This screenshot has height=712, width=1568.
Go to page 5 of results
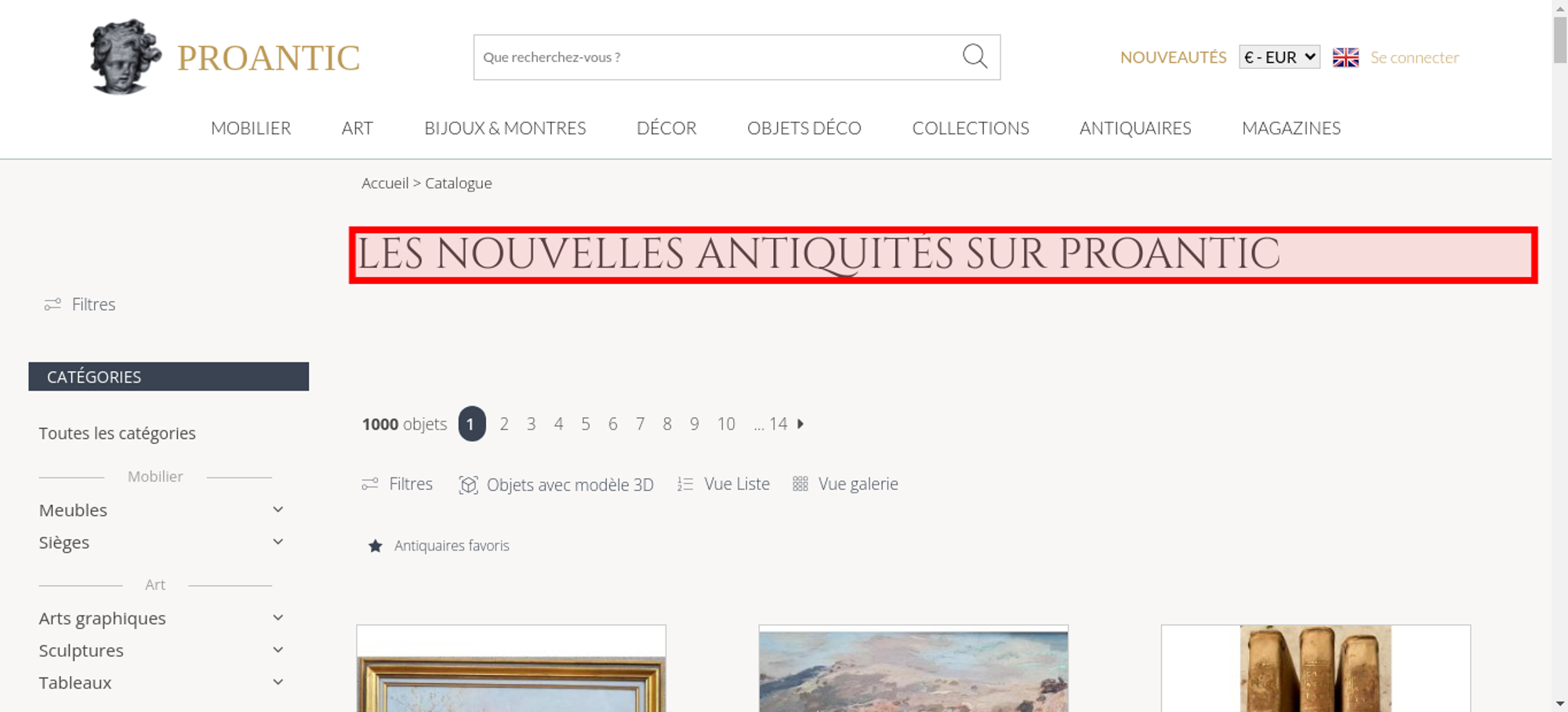(586, 424)
